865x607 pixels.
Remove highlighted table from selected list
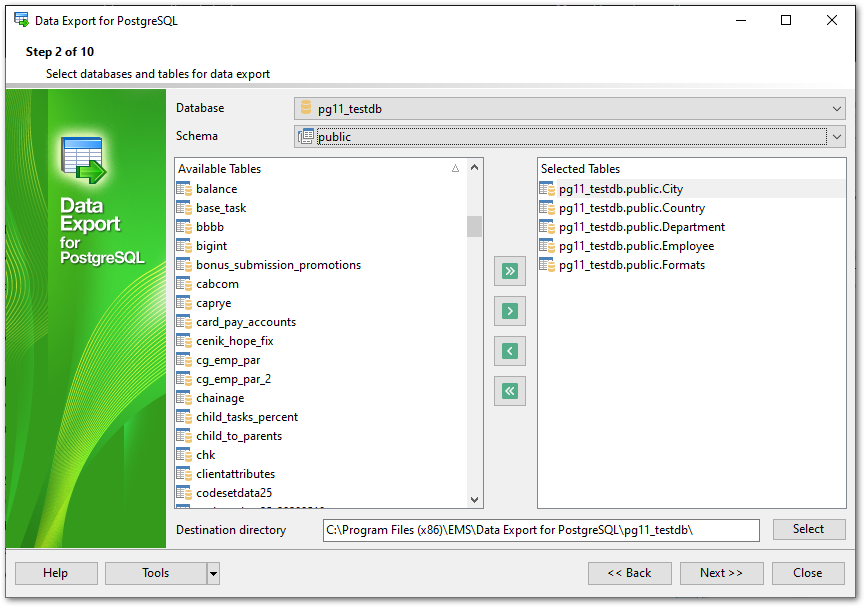point(510,351)
